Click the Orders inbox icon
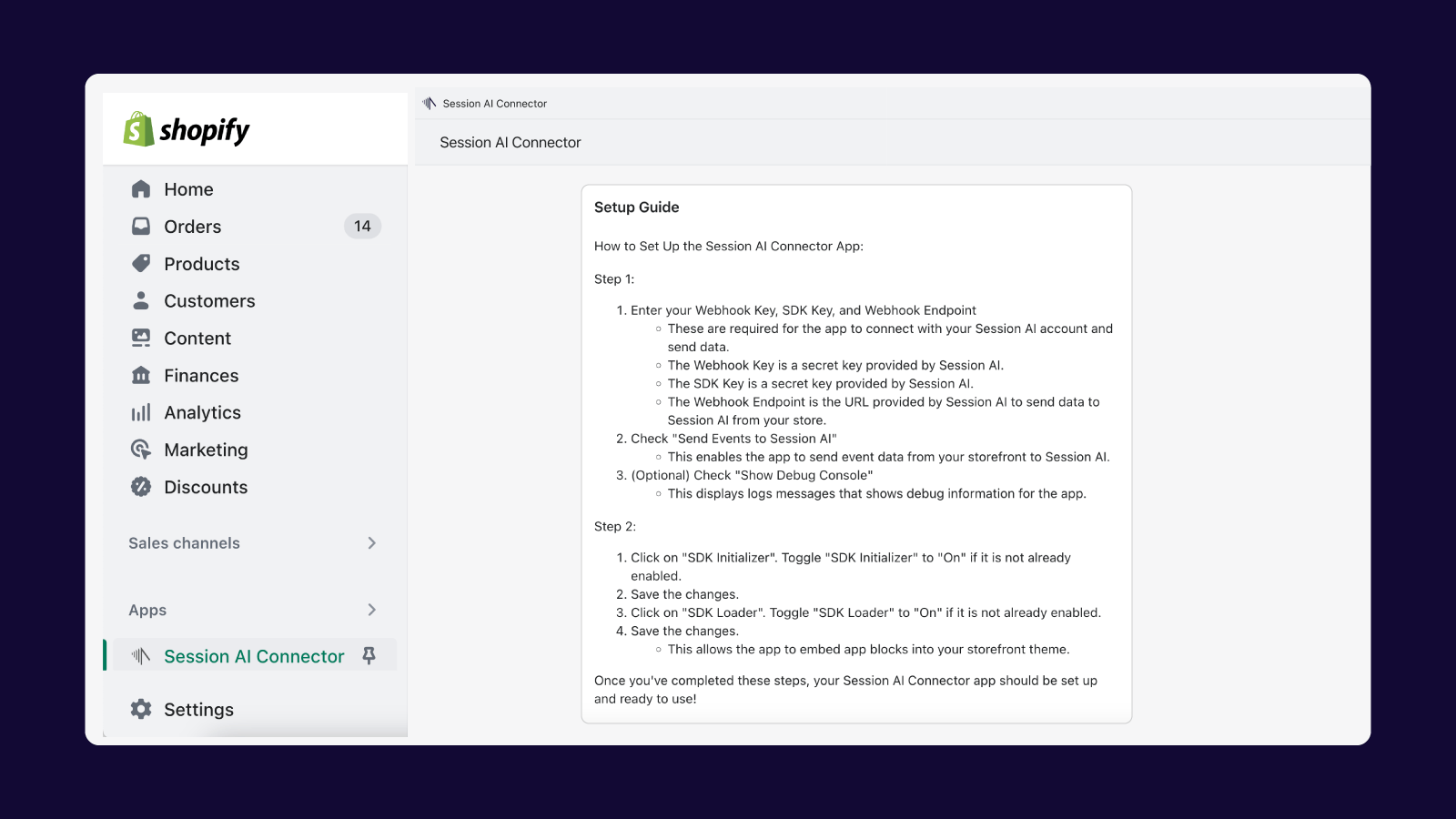Image resolution: width=1456 pixels, height=819 pixels. point(141,226)
